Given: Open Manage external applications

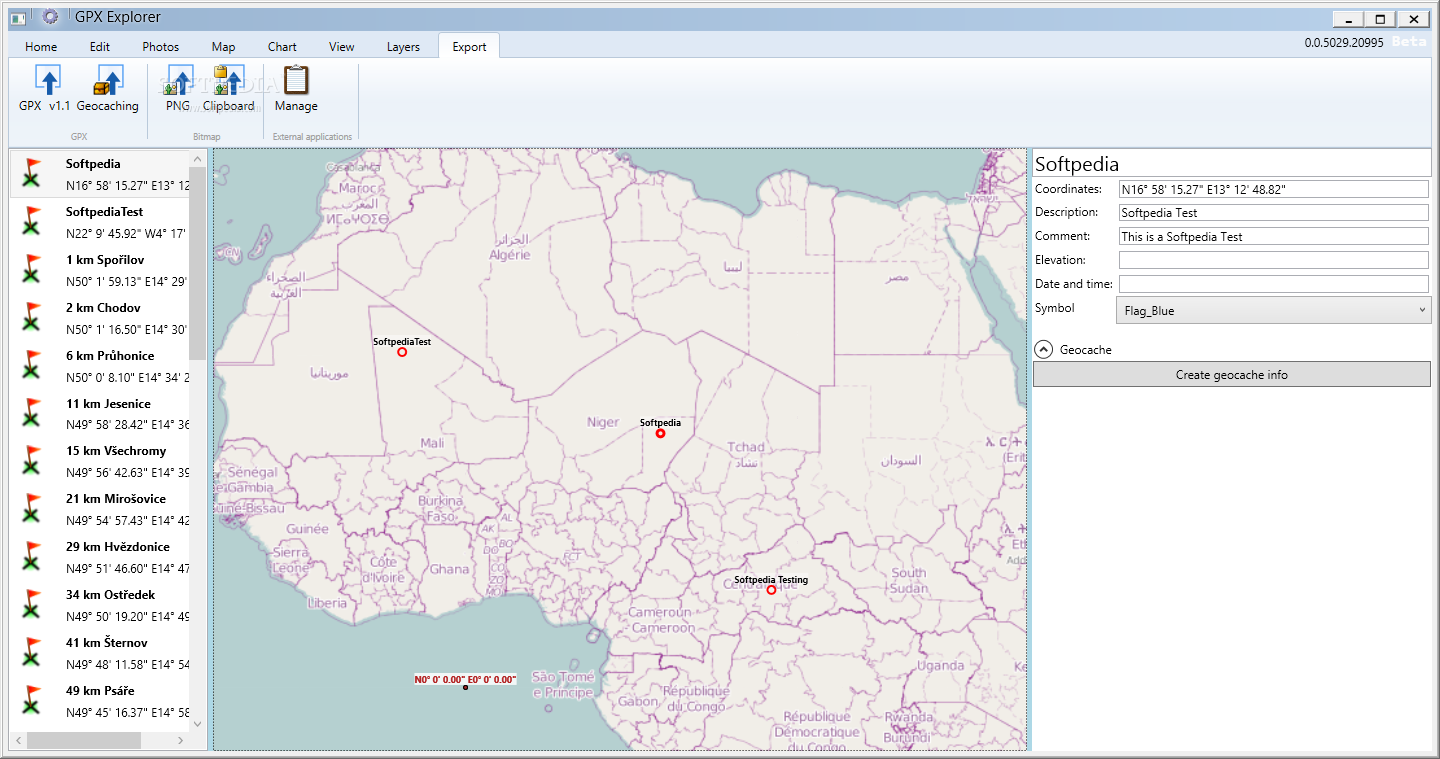Looking at the screenshot, I should coord(296,89).
